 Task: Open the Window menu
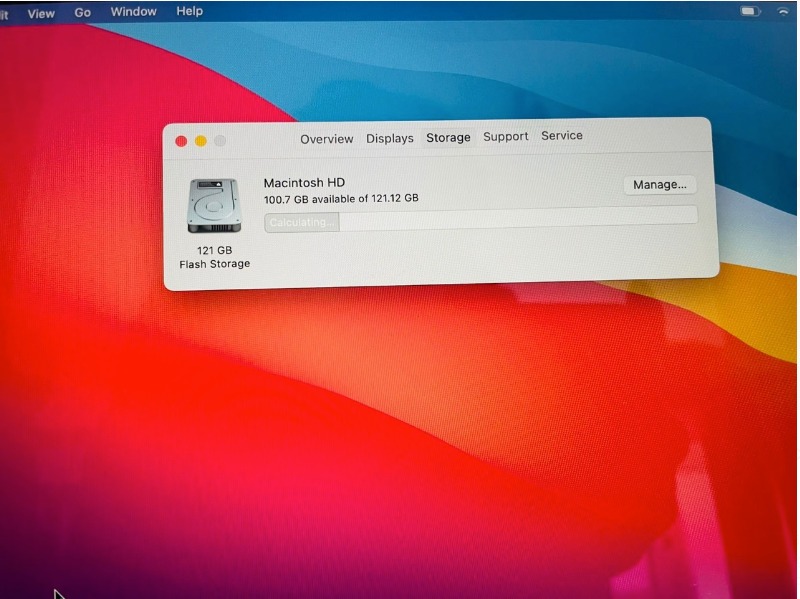tap(134, 12)
